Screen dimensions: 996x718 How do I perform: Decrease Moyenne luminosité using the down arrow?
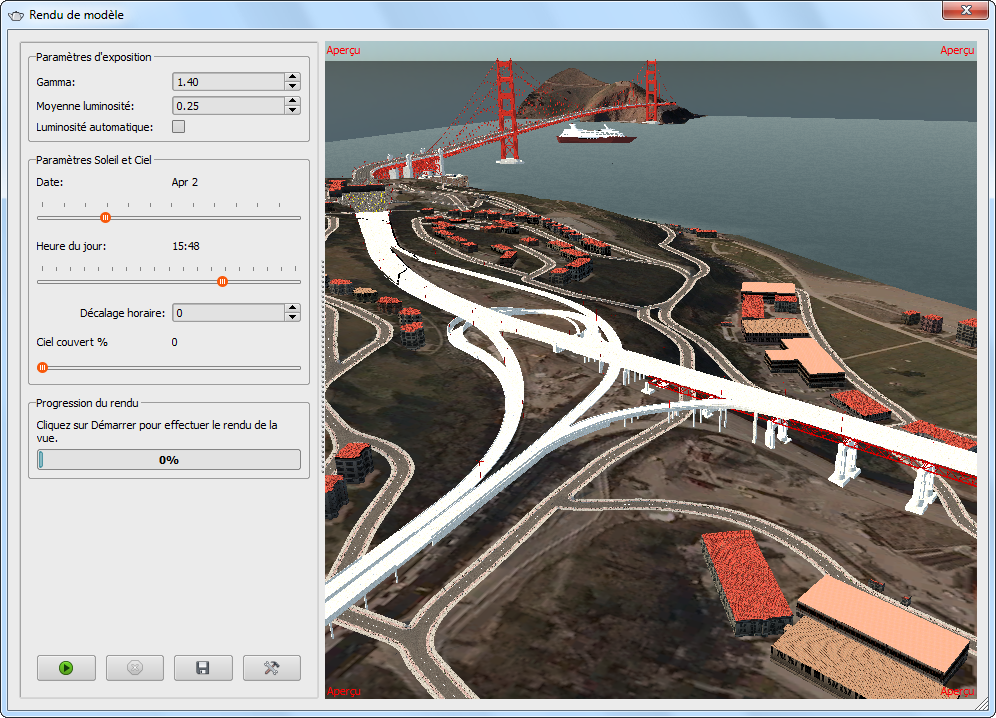pos(292,110)
